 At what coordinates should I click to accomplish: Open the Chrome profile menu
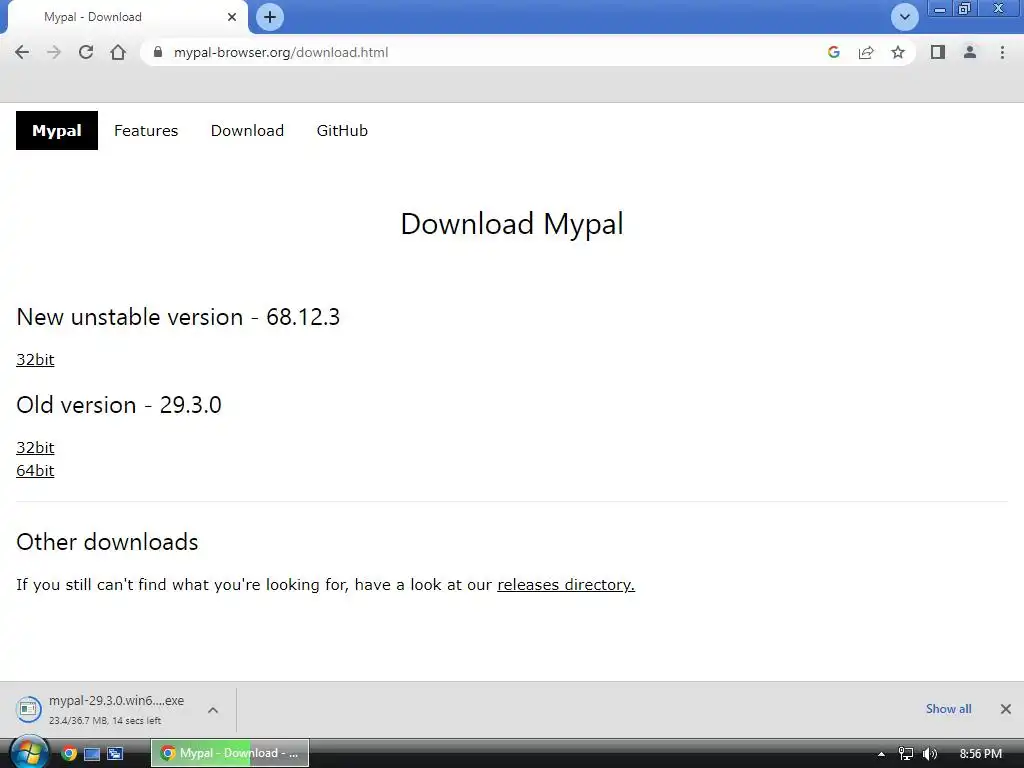point(970,52)
